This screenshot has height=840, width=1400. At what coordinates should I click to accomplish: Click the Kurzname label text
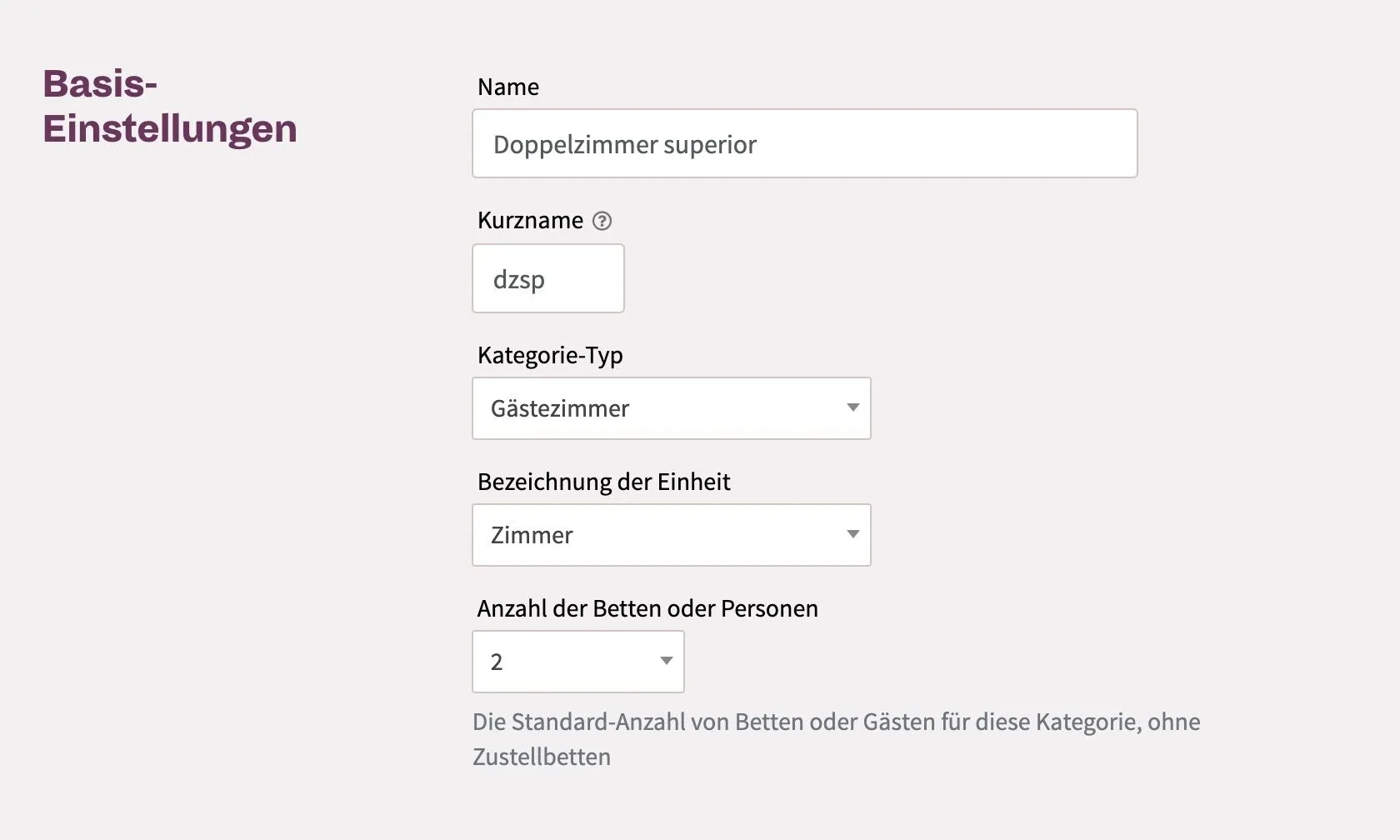point(530,220)
